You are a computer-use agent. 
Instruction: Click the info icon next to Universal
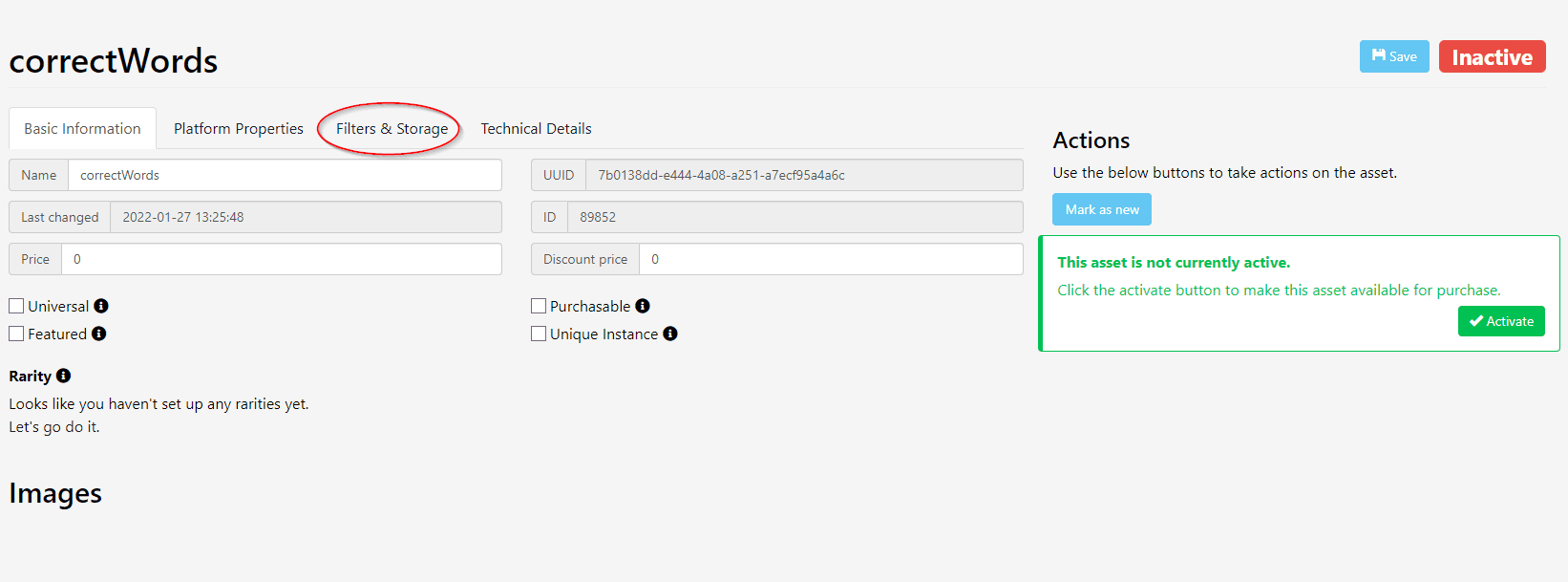101,306
